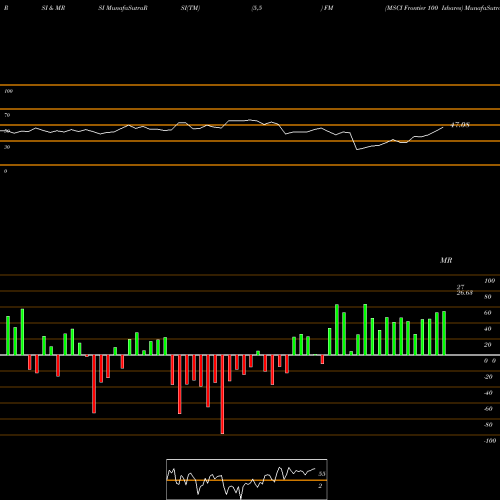This screenshot has width=500, height=500.
Task: Click the upper chart's 70 axis label
Action: click(7, 115)
